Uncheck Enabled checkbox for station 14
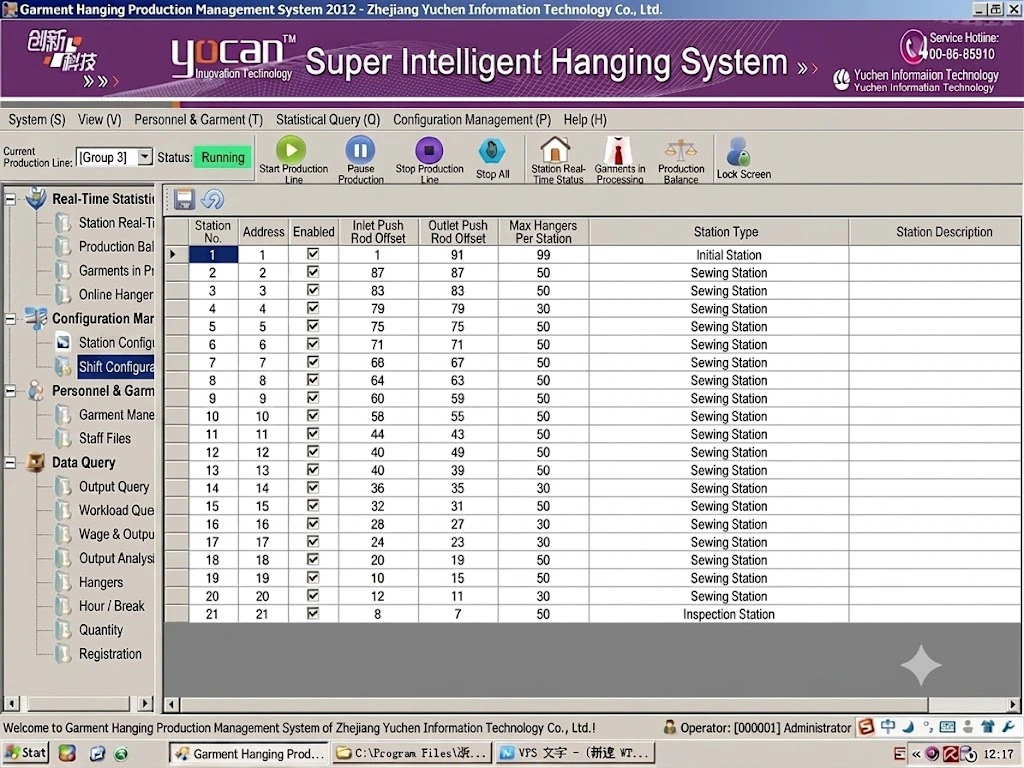This screenshot has width=1024, height=768. 313,487
